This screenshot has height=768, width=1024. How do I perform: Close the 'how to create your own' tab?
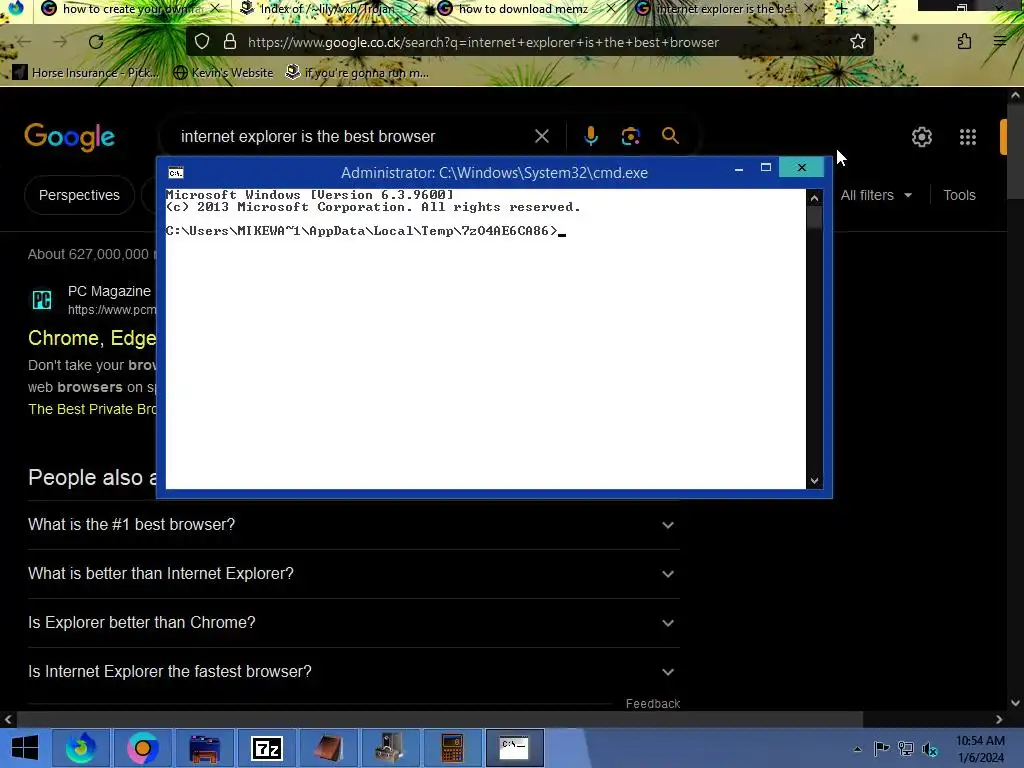pos(215,8)
